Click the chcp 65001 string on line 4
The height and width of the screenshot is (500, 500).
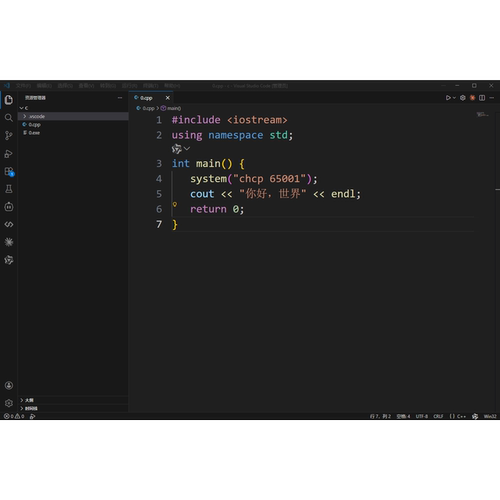click(x=269, y=179)
